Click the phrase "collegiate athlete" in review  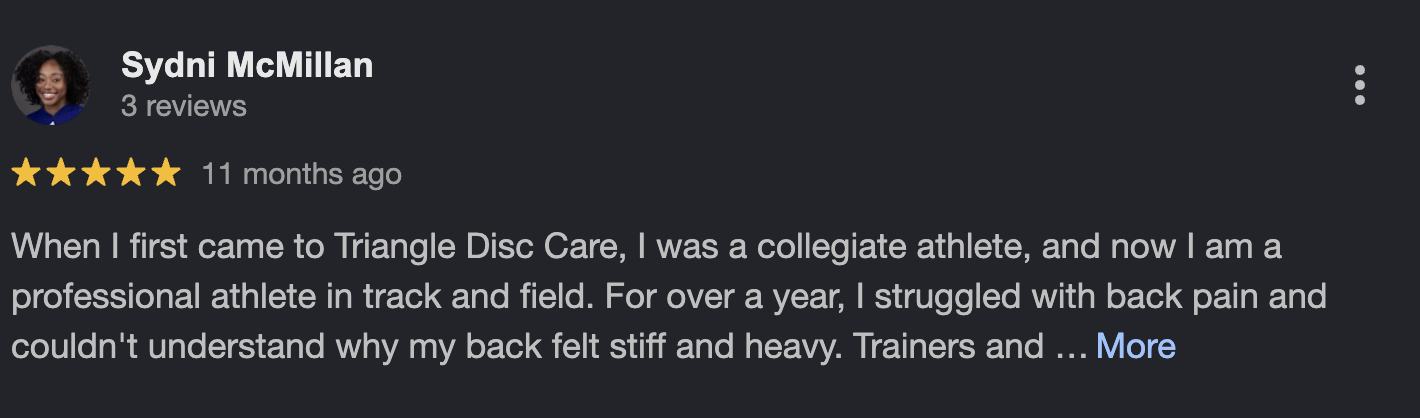pyautogui.click(x=893, y=246)
